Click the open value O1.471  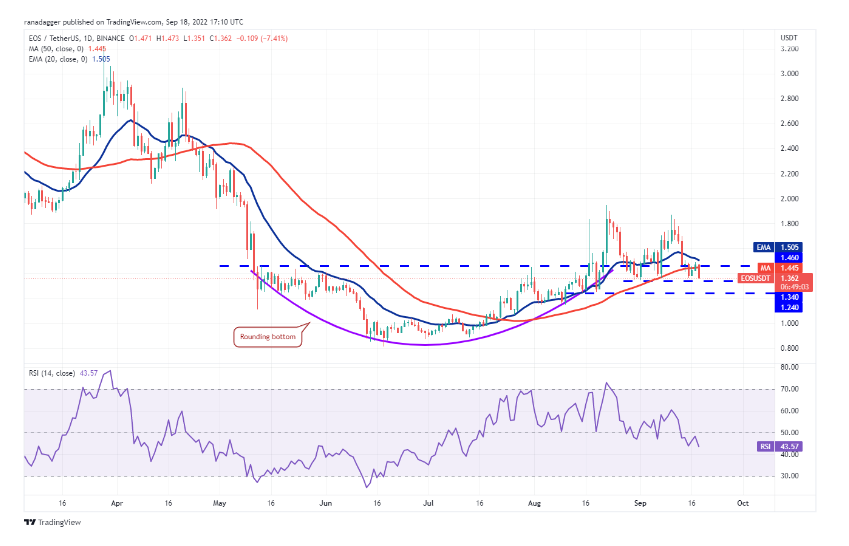140,38
